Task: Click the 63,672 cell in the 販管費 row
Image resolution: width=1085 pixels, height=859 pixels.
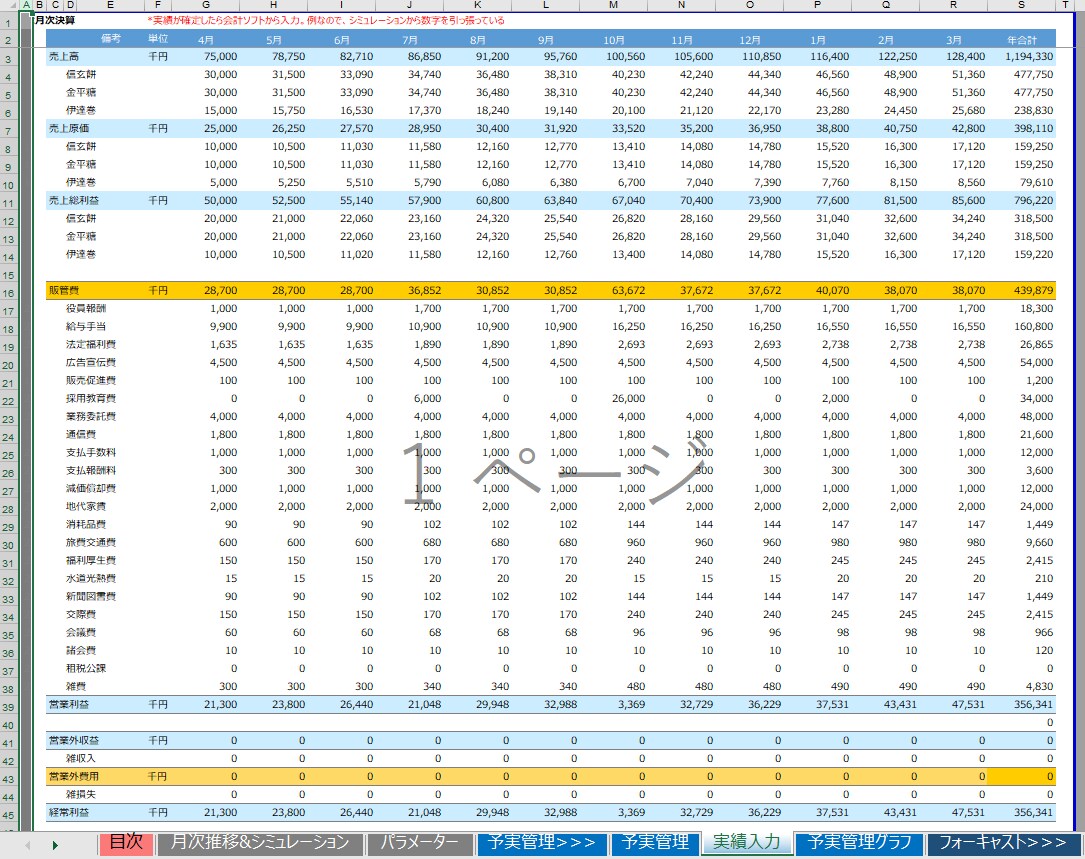Action: click(x=613, y=291)
